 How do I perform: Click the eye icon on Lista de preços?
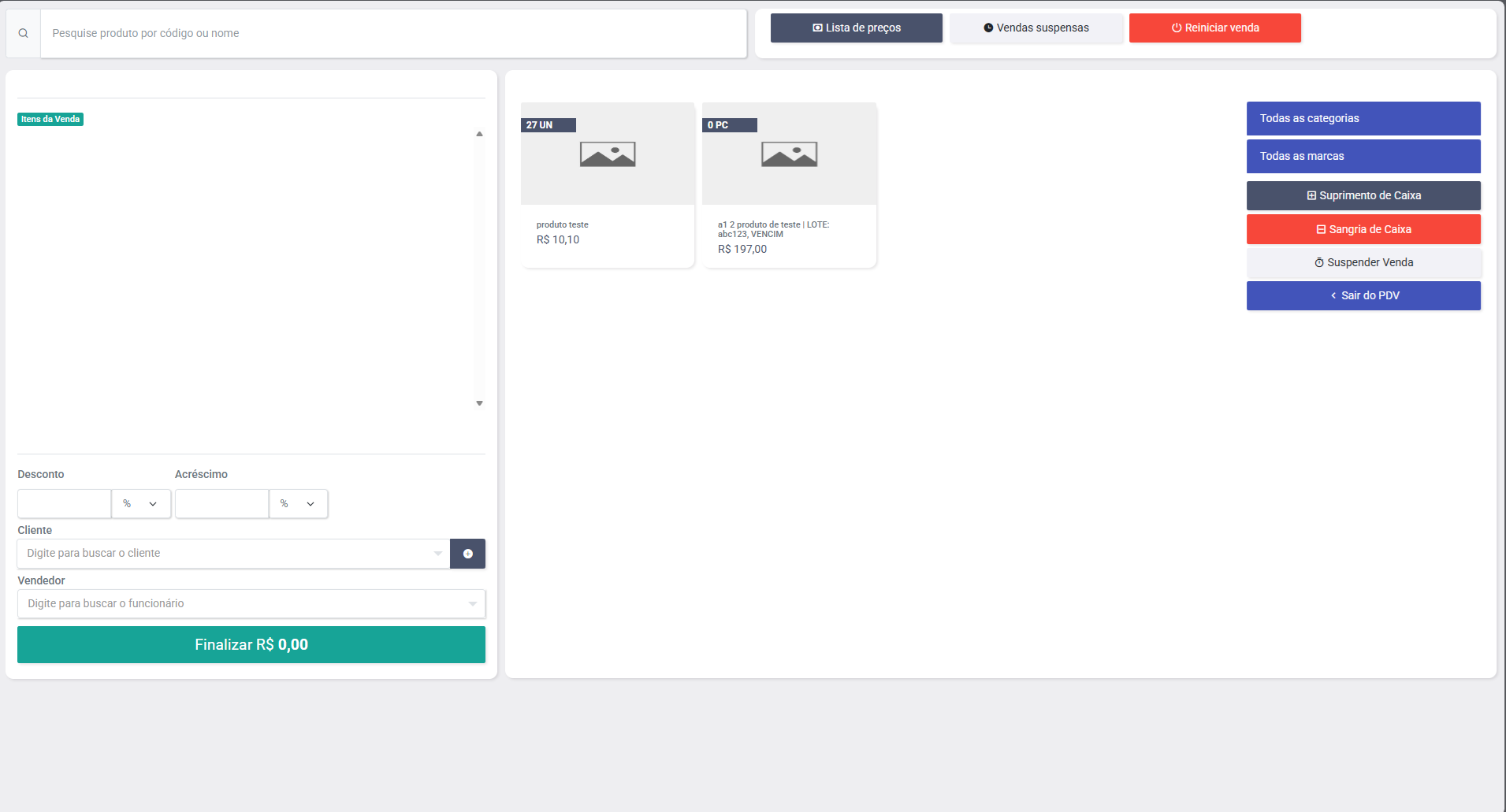(x=817, y=27)
